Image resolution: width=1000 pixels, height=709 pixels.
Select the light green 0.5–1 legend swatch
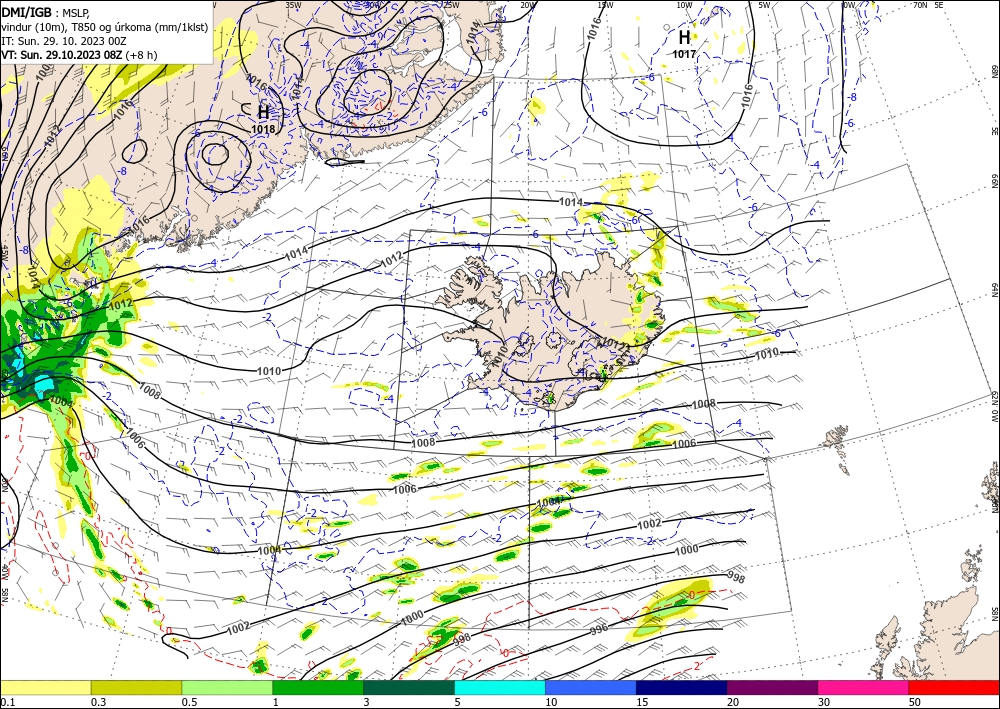pyautogui.click(x=227, y=687)
